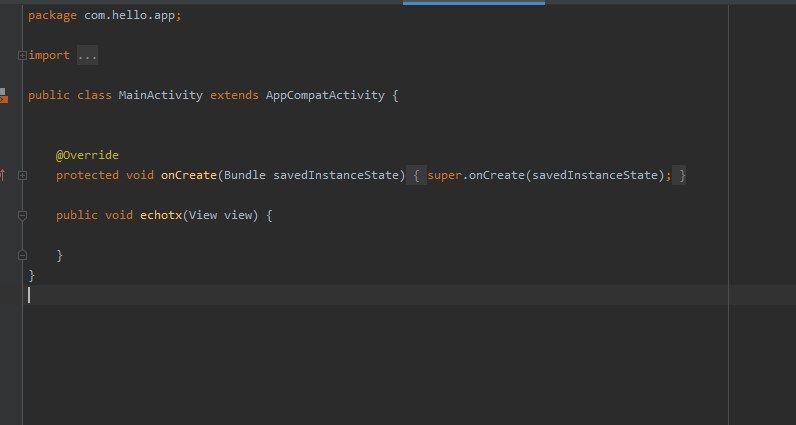Click the final closing brace of MainActivity class
Screen dimensions: 796x425
click(31, 275)
